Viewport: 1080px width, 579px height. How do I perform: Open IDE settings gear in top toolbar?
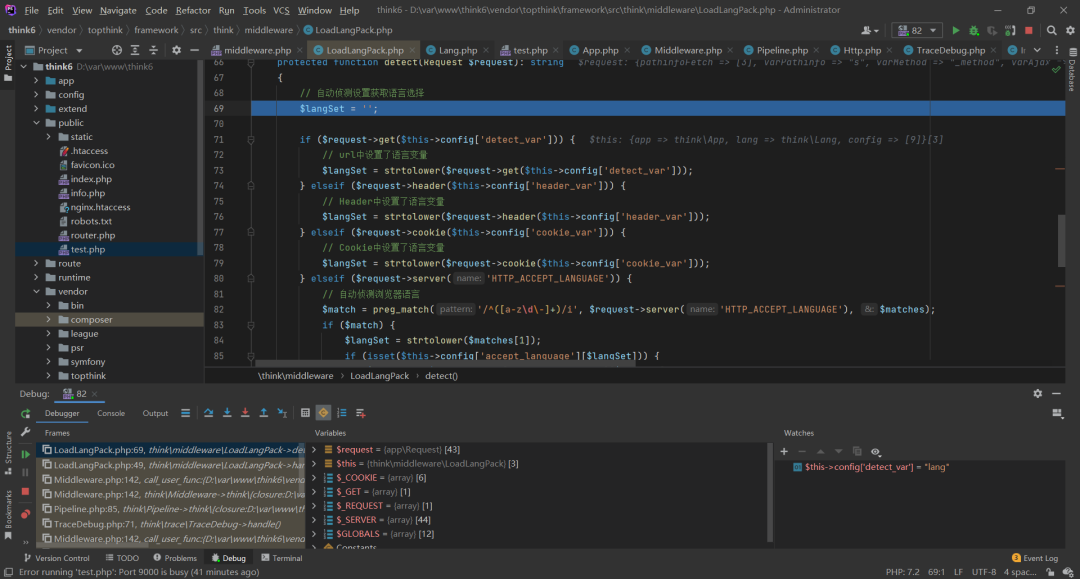1070,30
